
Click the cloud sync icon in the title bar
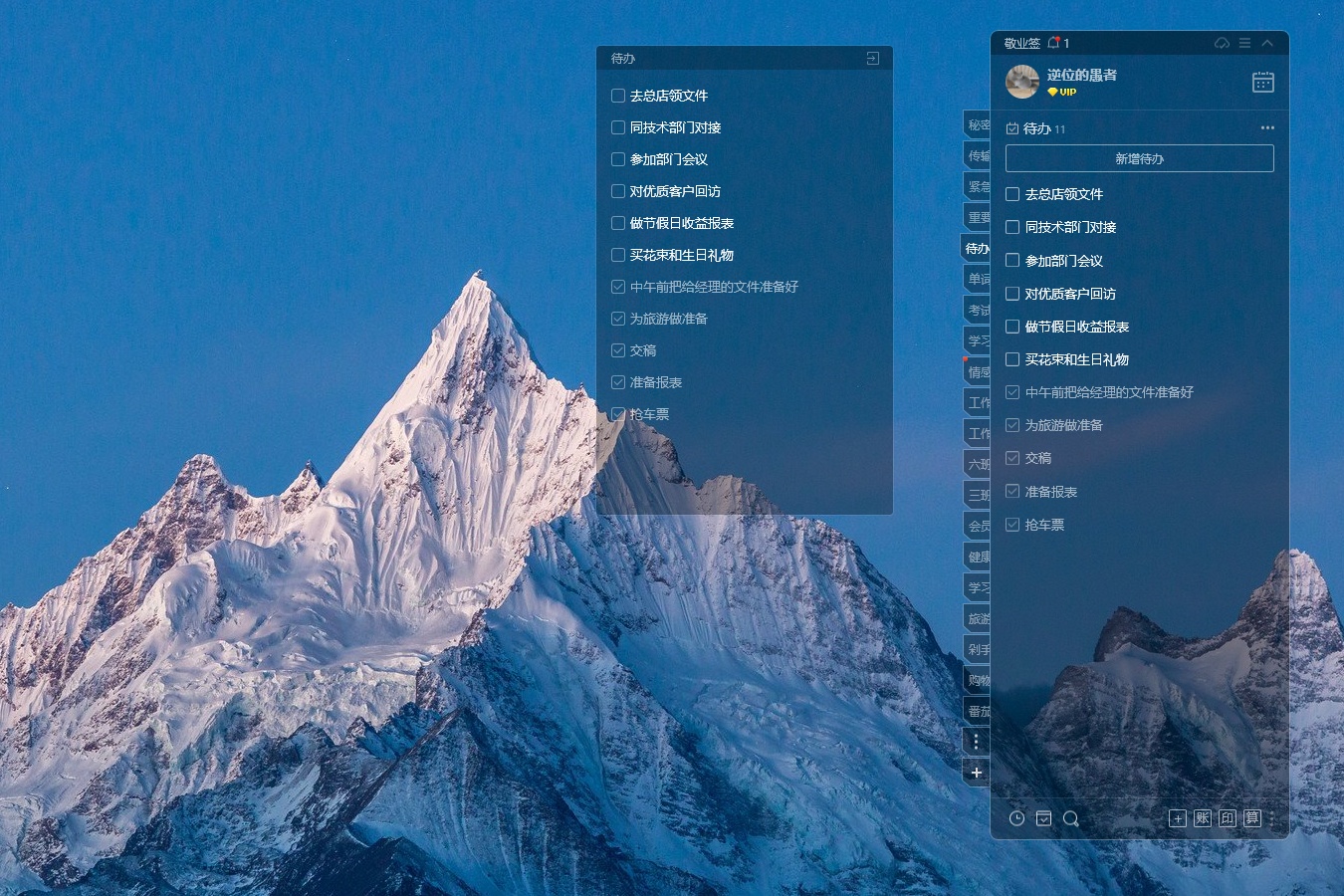[1223, 43]
